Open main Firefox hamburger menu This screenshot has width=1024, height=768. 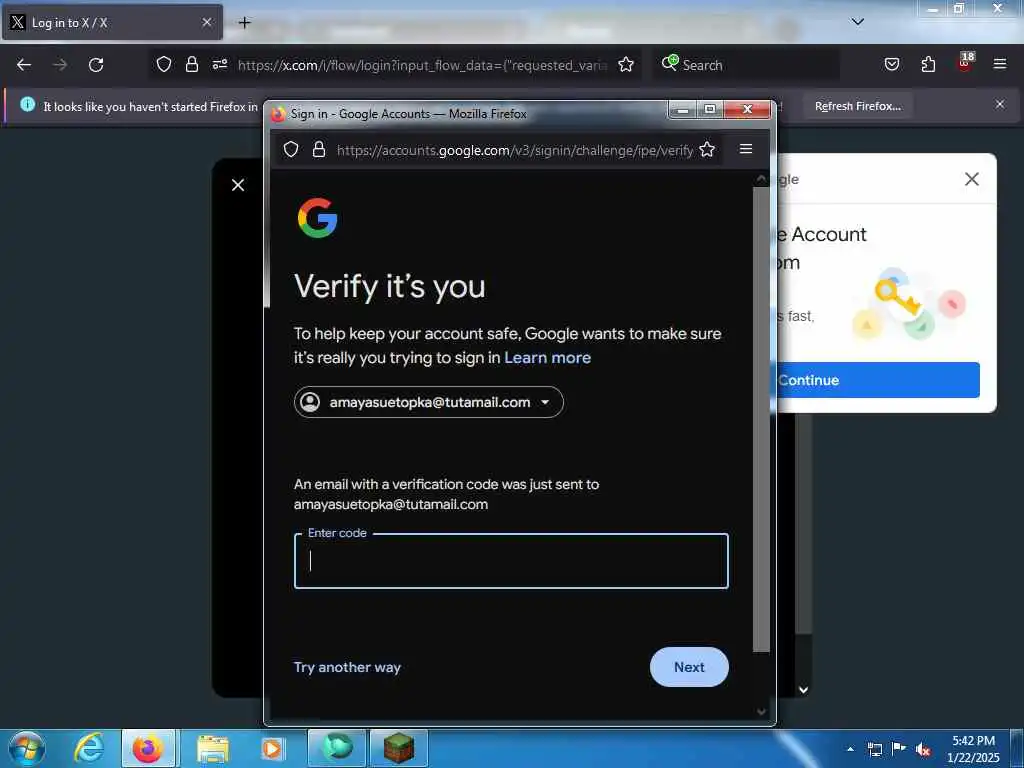(x=999, y=64)
